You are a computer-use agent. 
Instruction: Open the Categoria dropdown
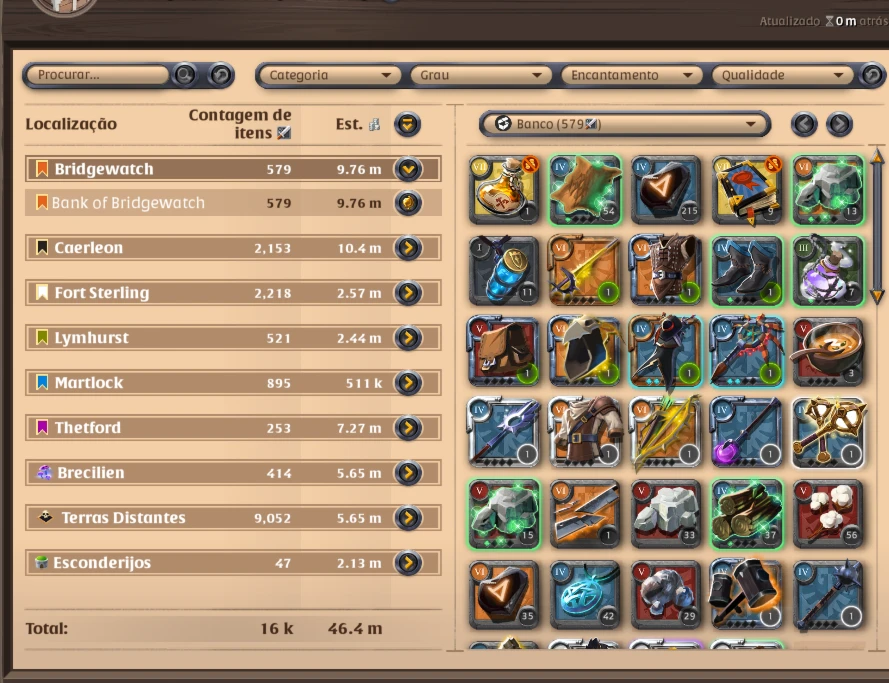329,75
